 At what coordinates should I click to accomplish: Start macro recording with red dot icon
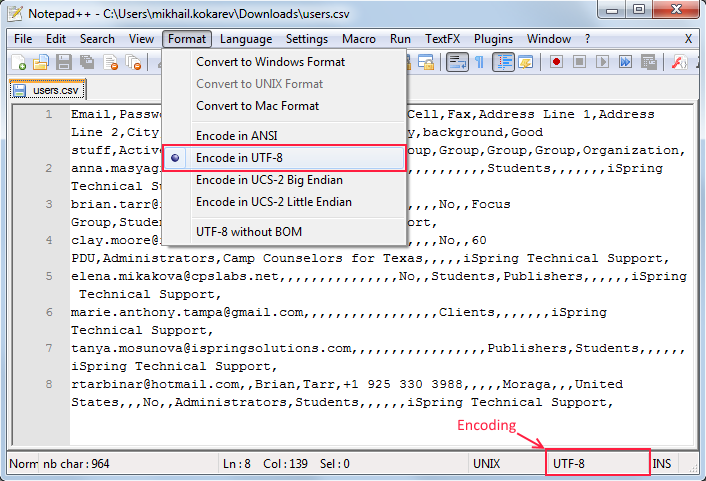[x=557, y=62]
